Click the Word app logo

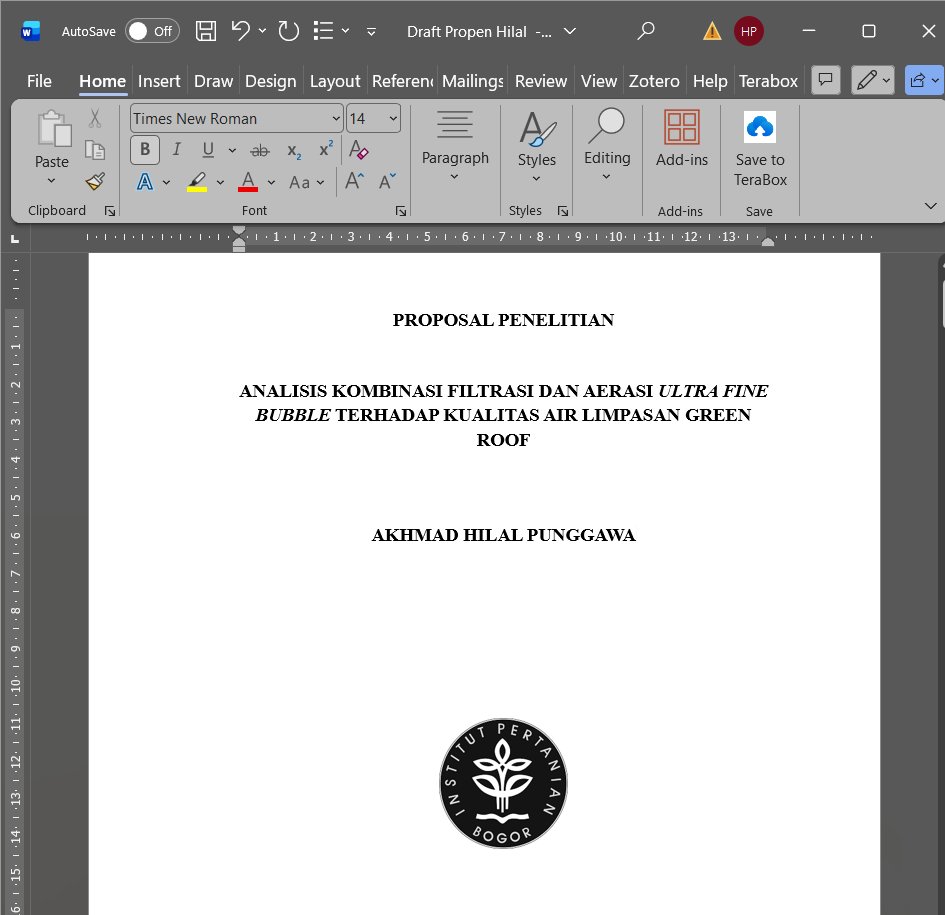pos(30,31)
